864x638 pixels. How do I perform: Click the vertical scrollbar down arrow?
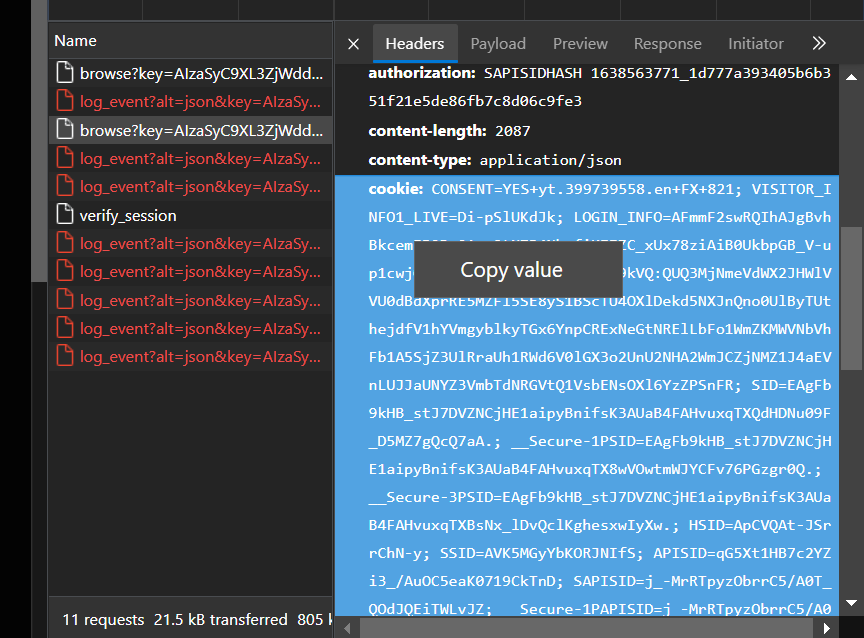click(853, 603)
